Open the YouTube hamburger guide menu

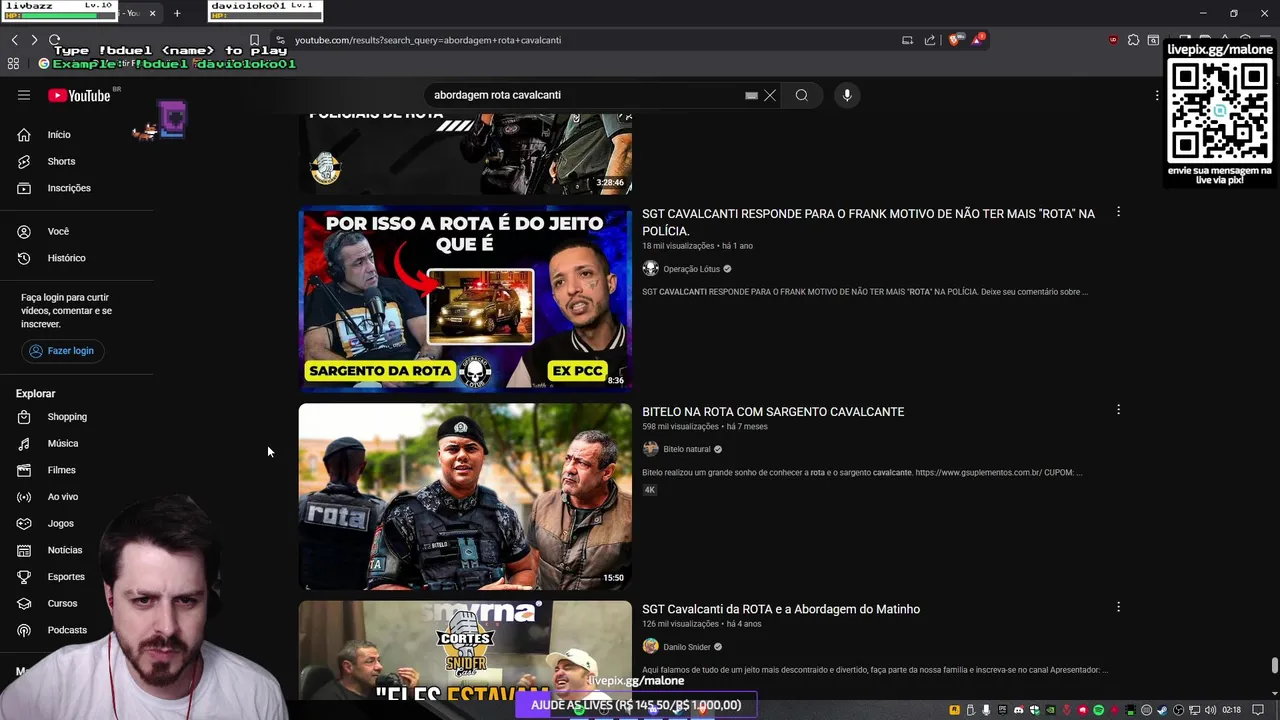tap(24, 95)
